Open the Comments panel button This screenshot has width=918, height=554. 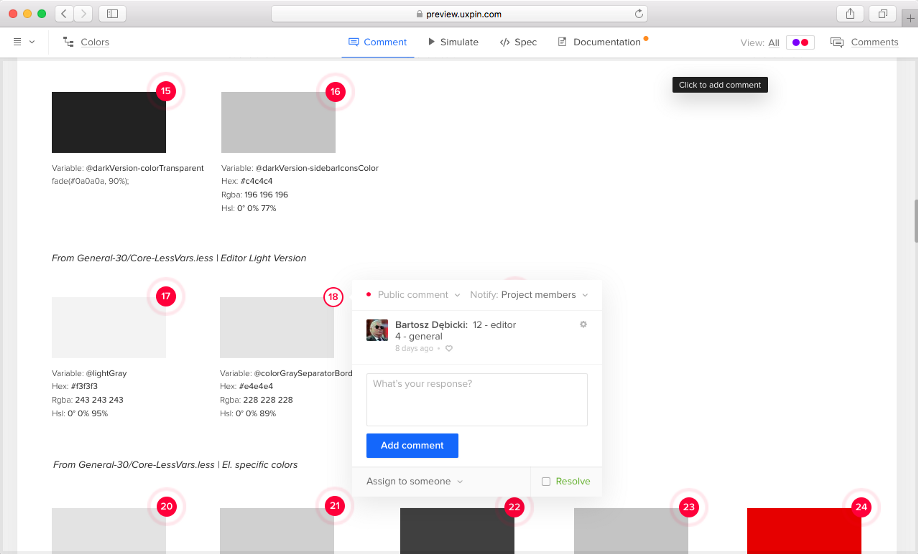click(864, 42)
